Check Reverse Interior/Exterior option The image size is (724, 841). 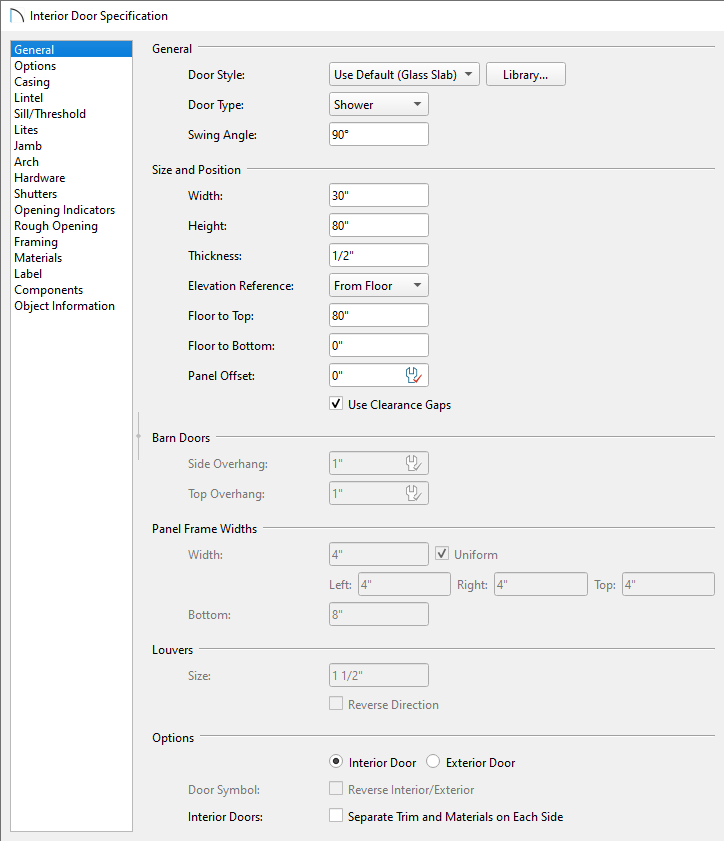tap(336, 788)
